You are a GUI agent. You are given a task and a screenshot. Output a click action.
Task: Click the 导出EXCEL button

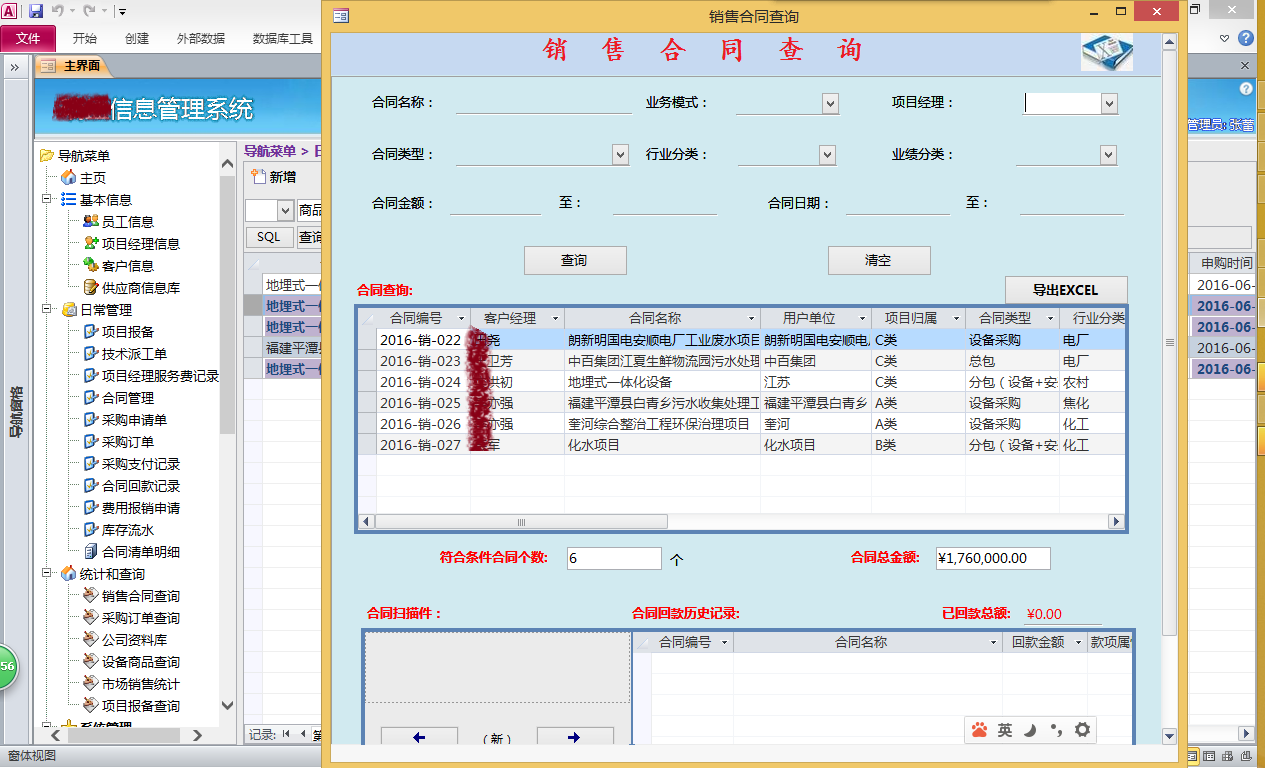(x=1066, y=290)
